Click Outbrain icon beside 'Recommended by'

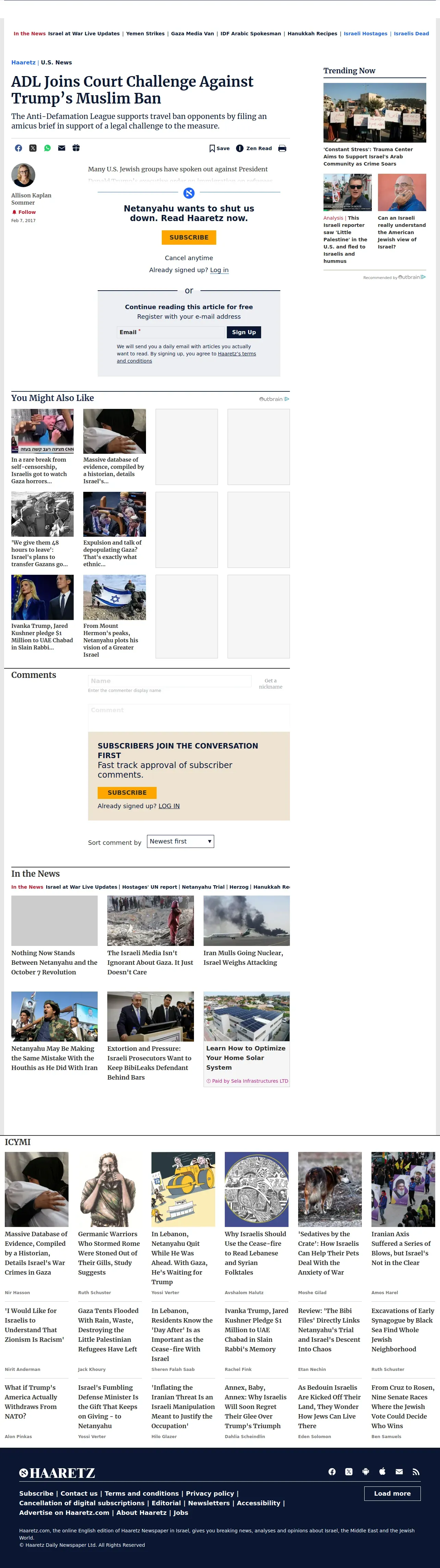(412, 277)
